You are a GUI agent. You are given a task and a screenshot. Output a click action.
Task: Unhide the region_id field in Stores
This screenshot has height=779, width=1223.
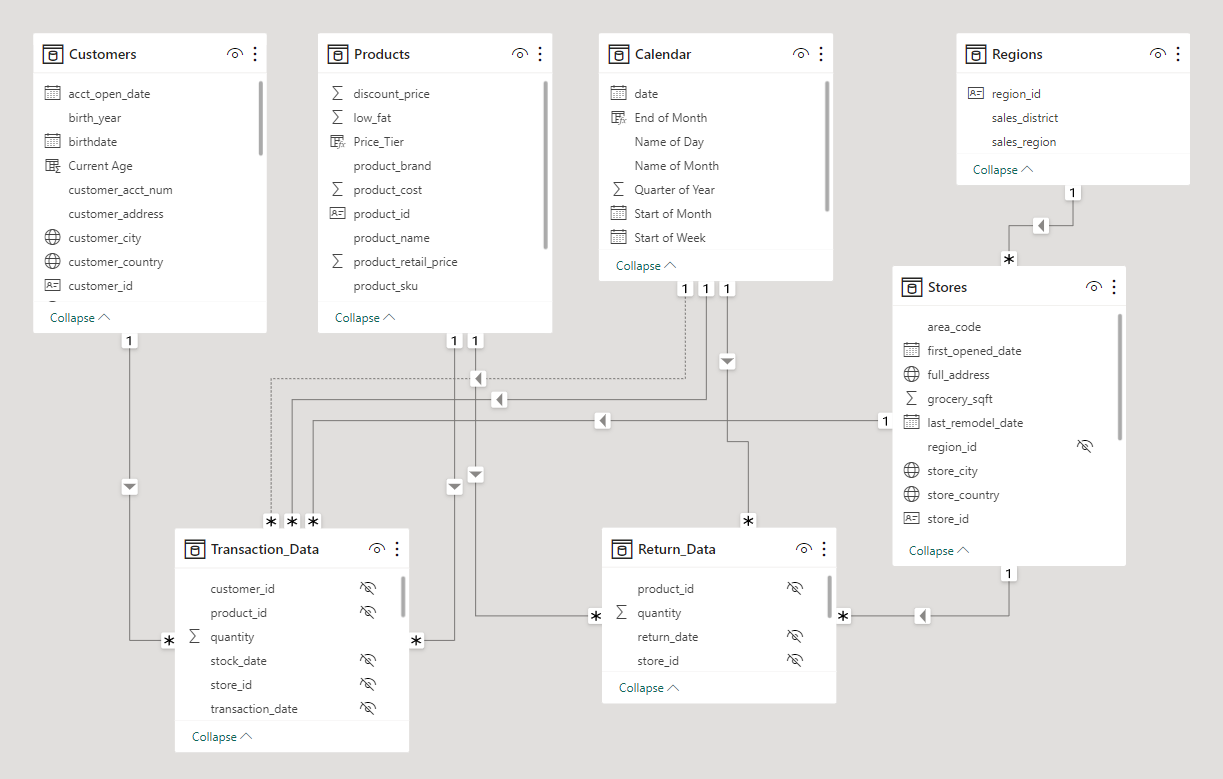pos(1085,447)
